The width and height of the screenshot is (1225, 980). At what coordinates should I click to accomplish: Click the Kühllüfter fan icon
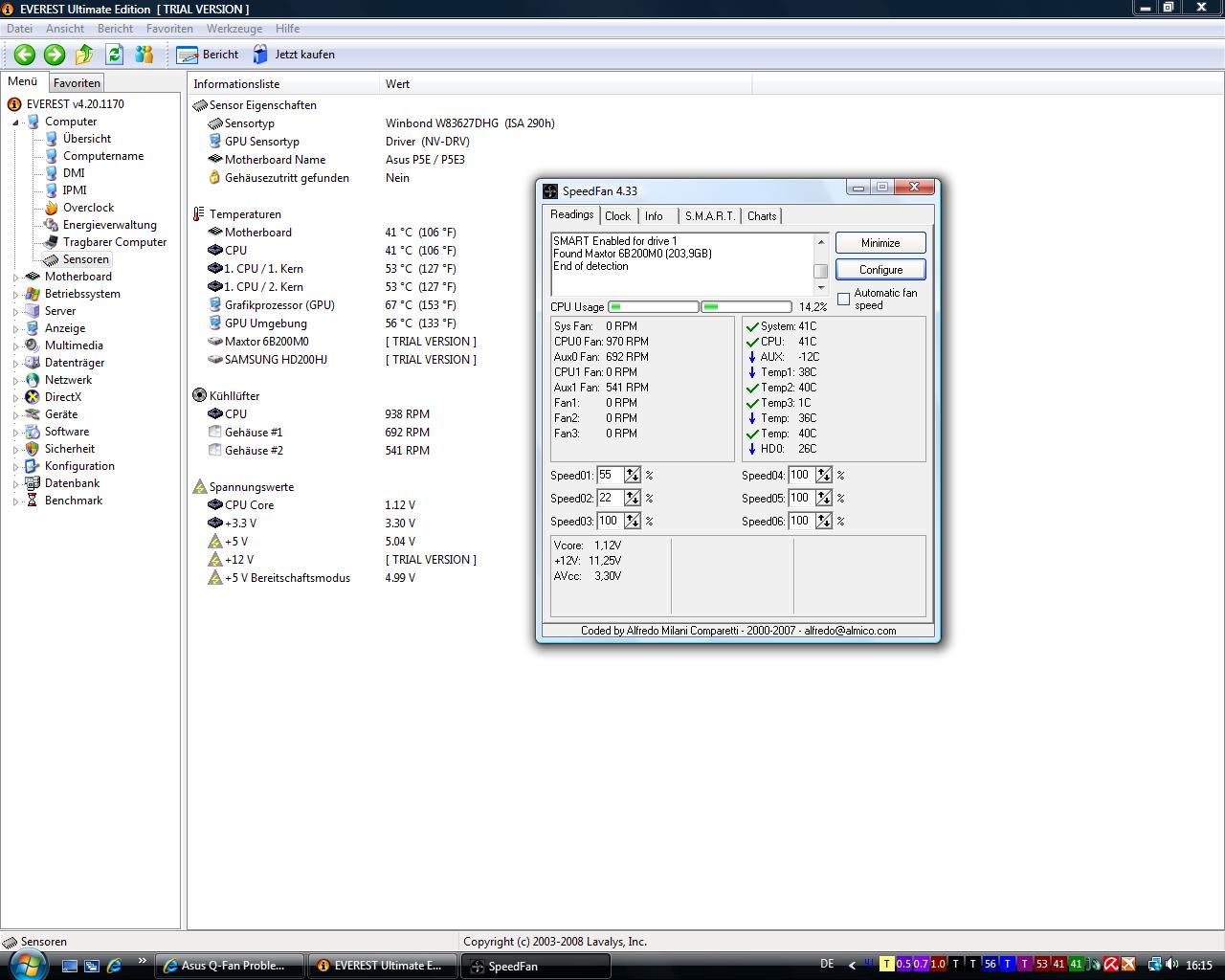pos(199,395)
